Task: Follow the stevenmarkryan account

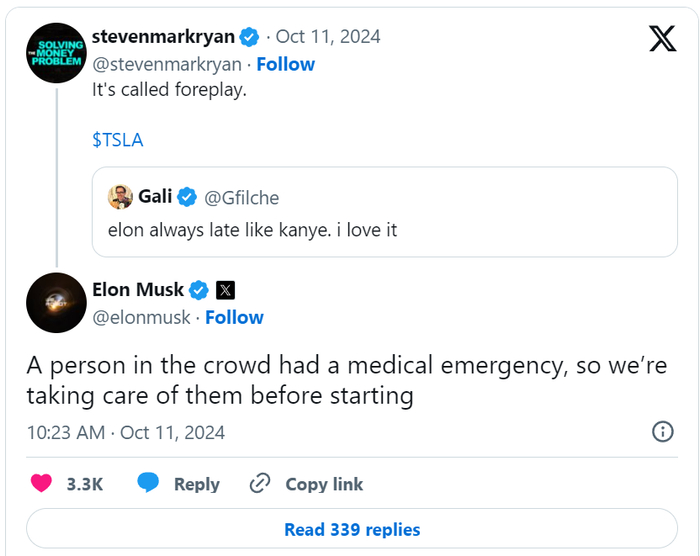Action: point(285,64)
